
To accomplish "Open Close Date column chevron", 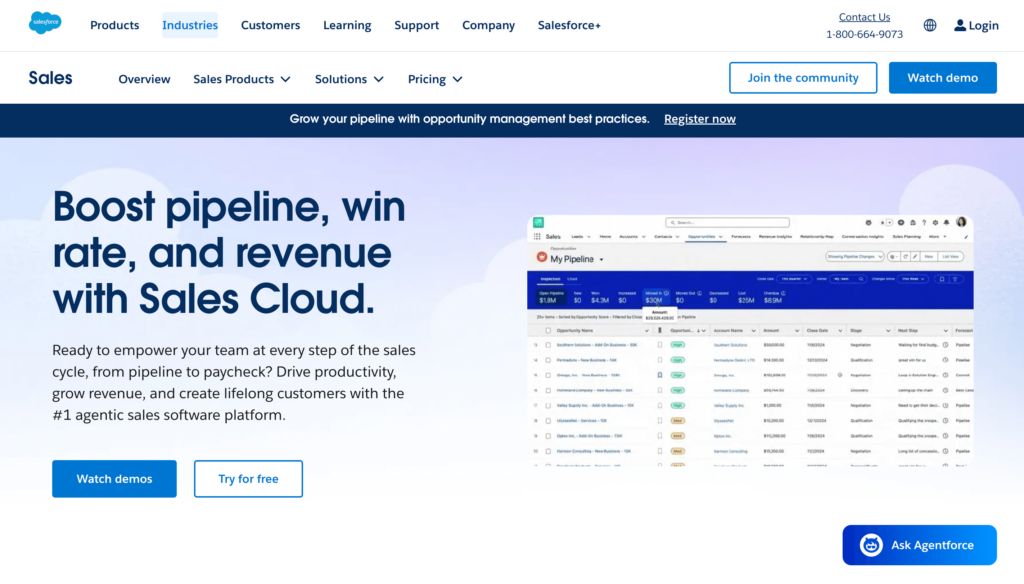I will 840,331.
